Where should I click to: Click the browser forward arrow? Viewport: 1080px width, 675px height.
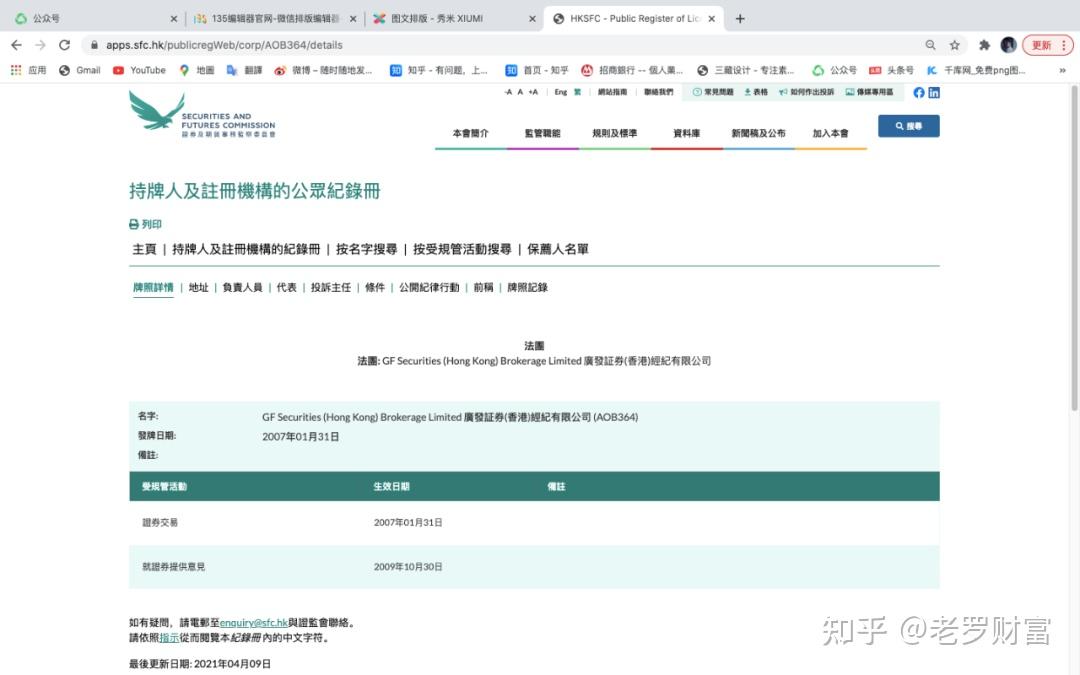41,45
